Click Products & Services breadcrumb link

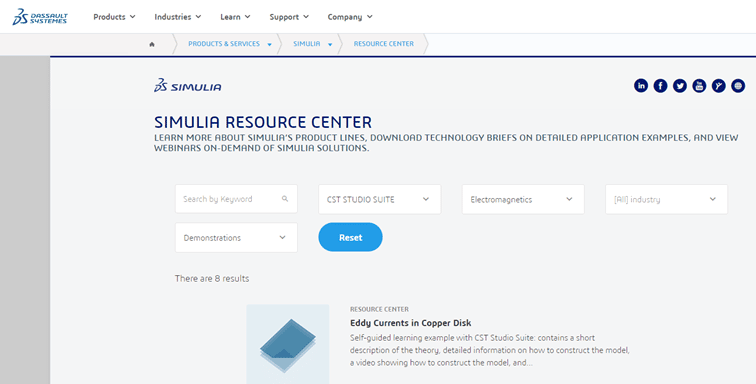(224, 44)
